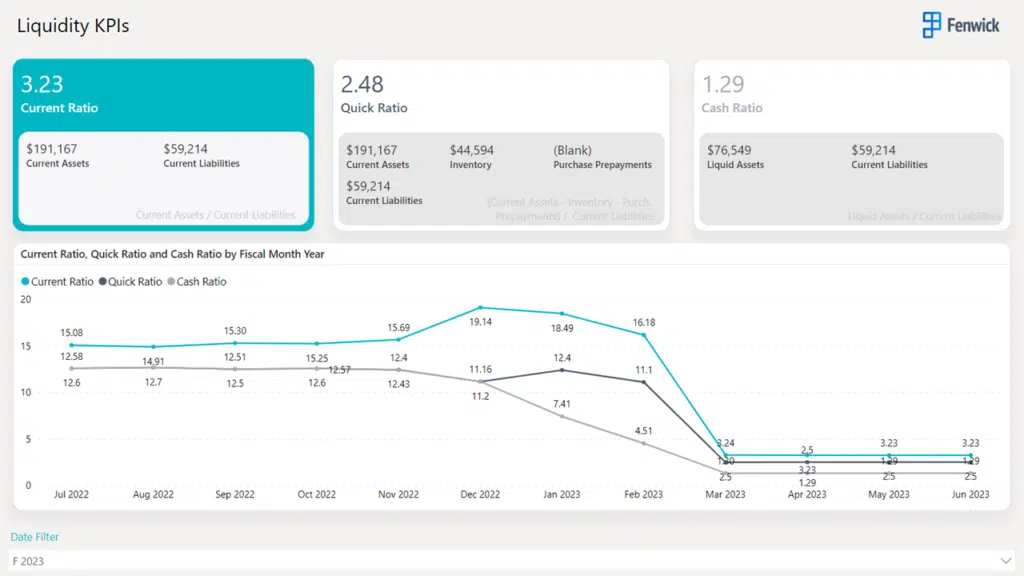Click the $44,594 Inventory value

[472, 150]
